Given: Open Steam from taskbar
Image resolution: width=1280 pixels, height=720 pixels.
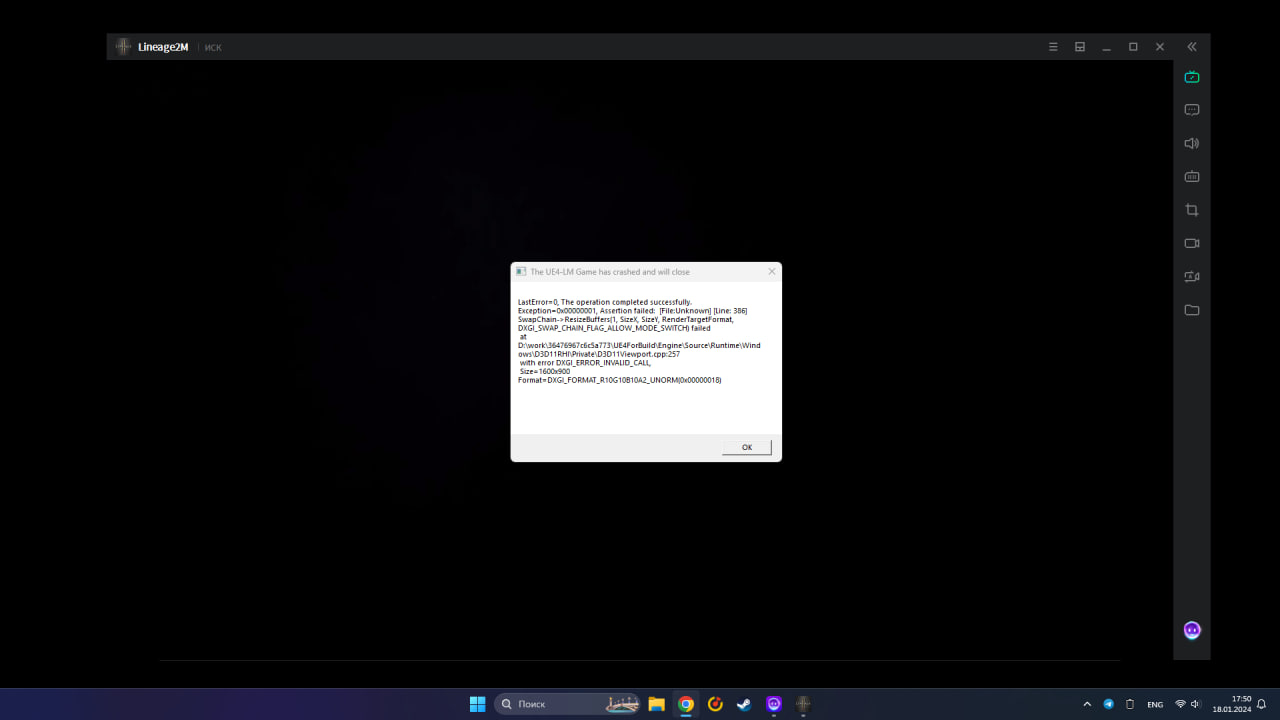Looking at the screenshot, I should 744,704.
